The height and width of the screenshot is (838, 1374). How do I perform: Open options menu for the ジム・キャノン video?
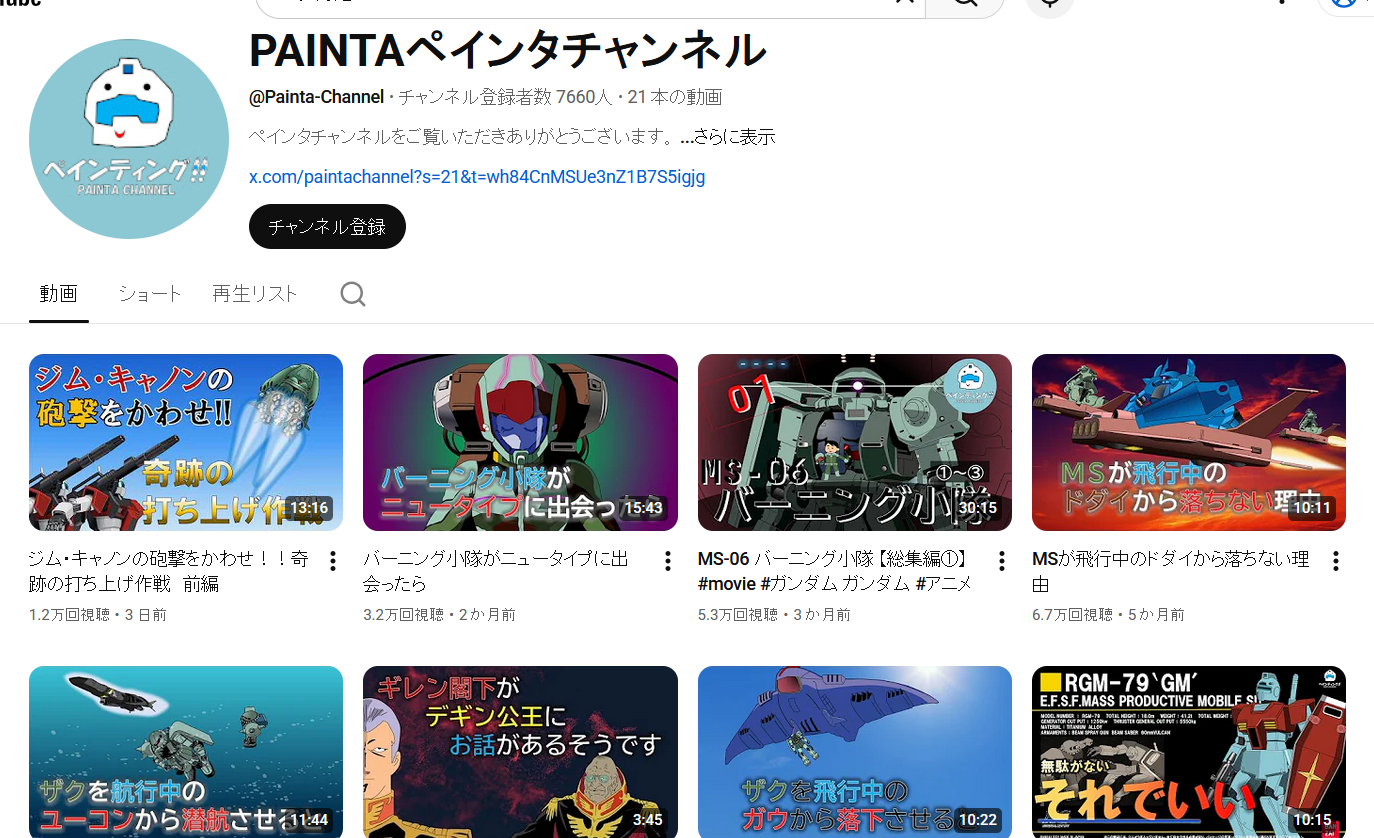coord(333,561)
